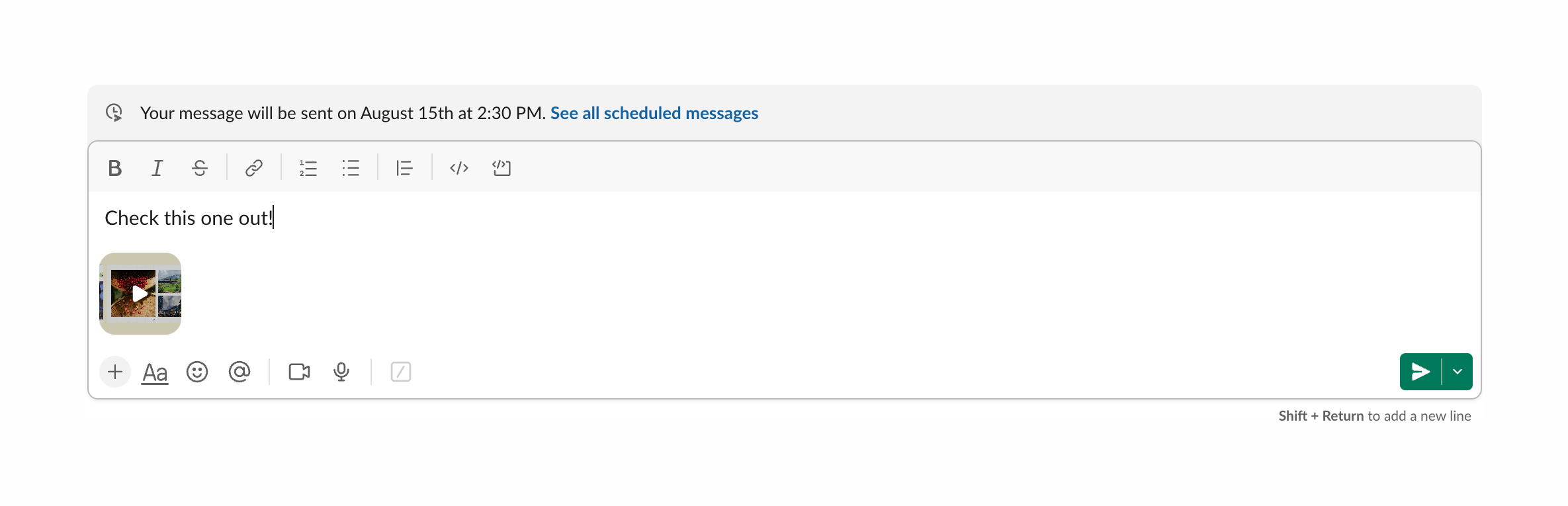Toggle italic text formatting
The image size is (1568, 506).
pyautogui.click(x=157, y=168)
